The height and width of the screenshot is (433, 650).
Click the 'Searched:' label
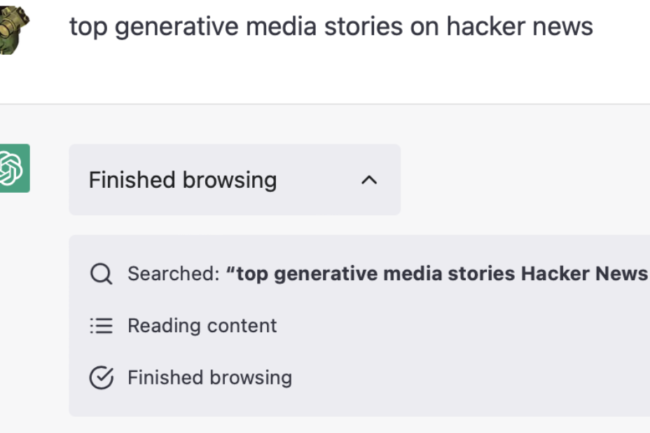172,274
